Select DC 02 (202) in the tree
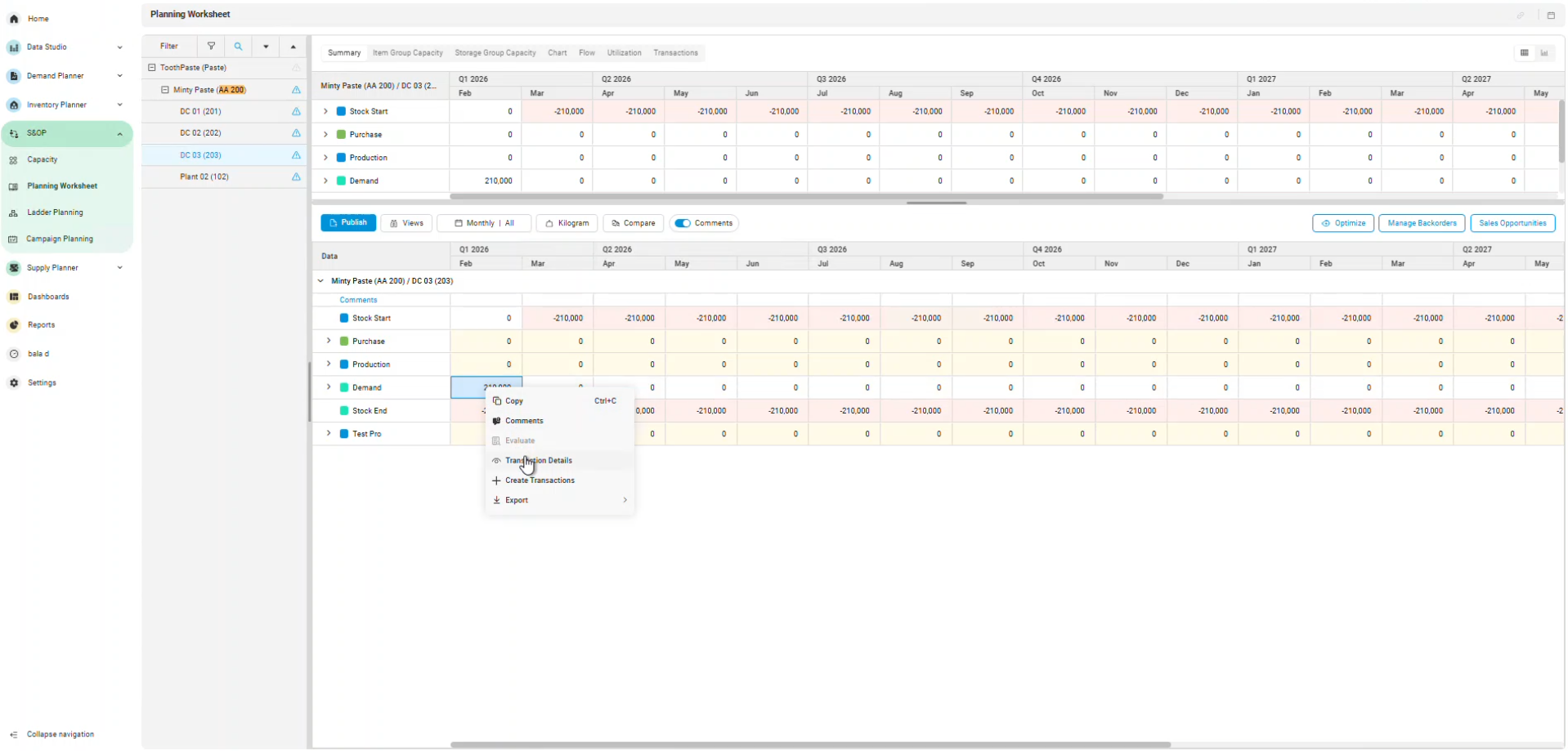Viewport: 1568px width, 751px height. (x=200, y=133)
